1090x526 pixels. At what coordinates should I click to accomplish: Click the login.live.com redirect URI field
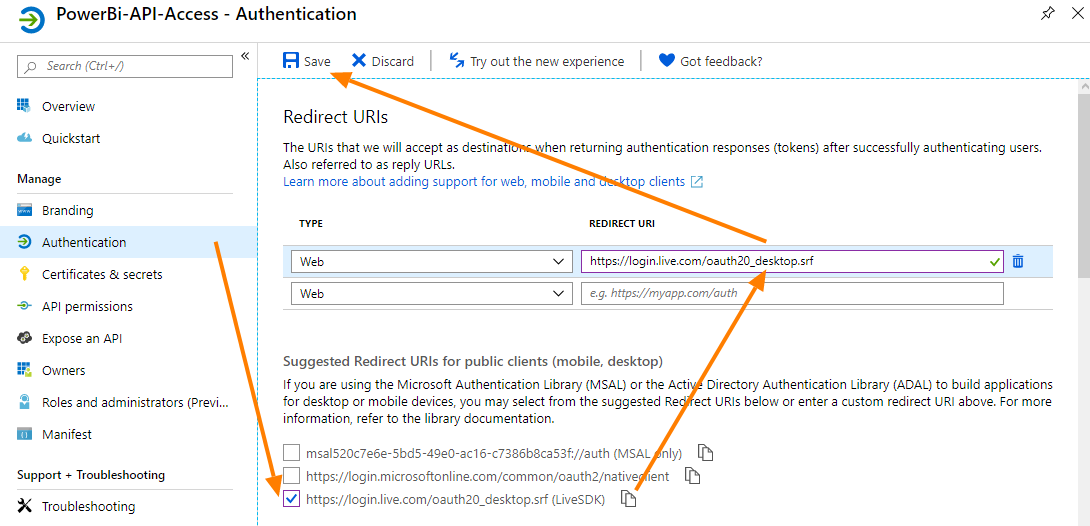point(792,262)
